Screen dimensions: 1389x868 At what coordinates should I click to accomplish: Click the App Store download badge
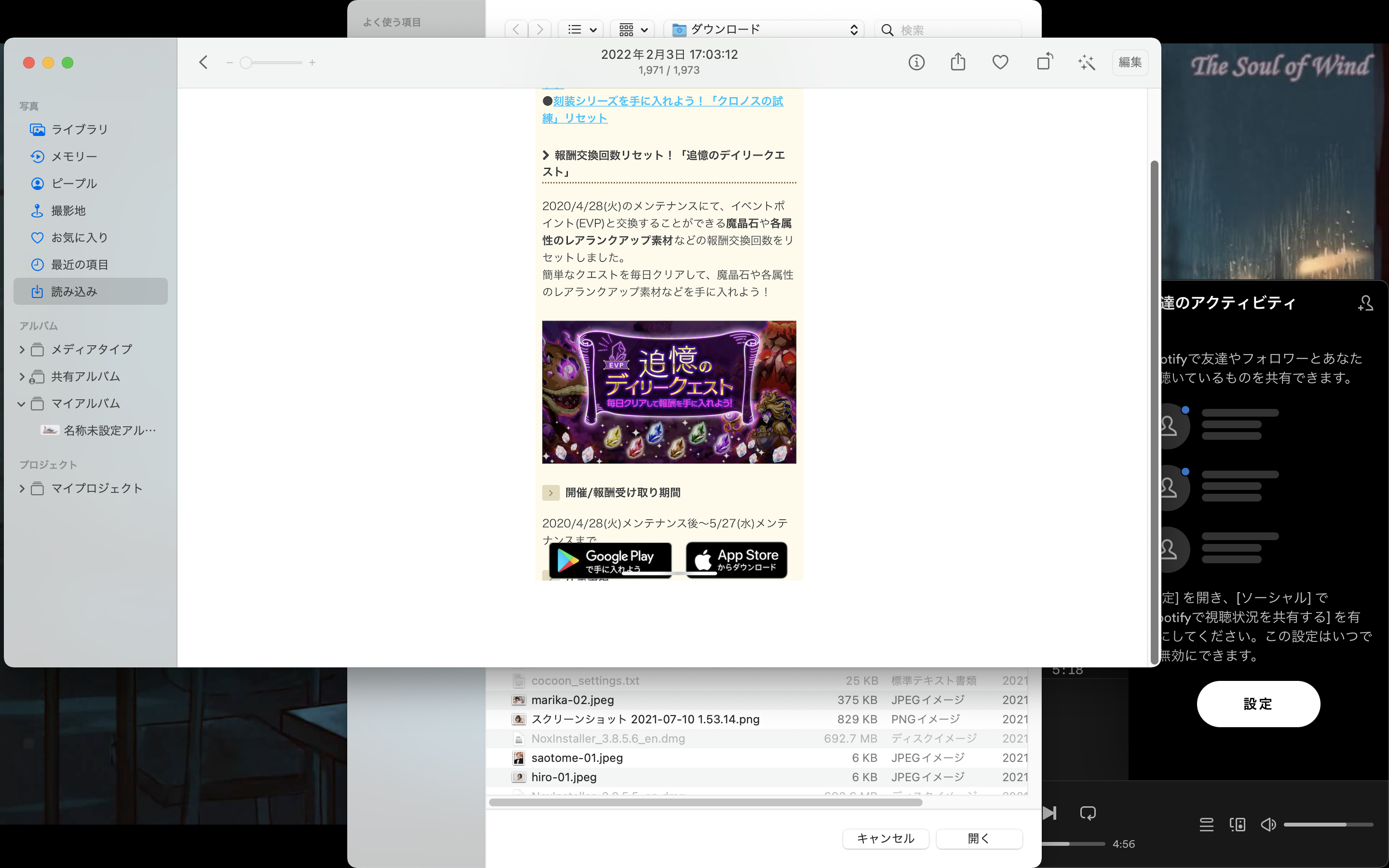coord(736,560)
